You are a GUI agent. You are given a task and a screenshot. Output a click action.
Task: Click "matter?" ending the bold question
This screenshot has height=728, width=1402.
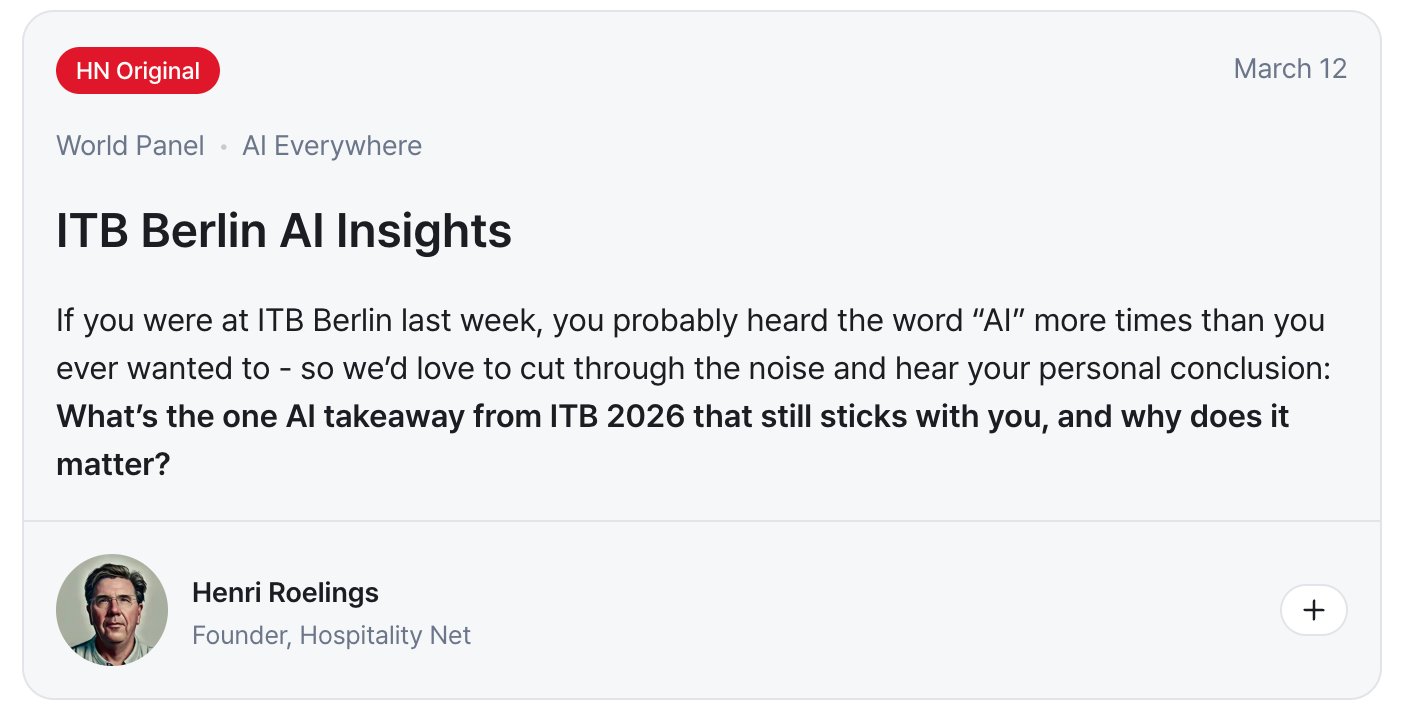click(113, 463)
